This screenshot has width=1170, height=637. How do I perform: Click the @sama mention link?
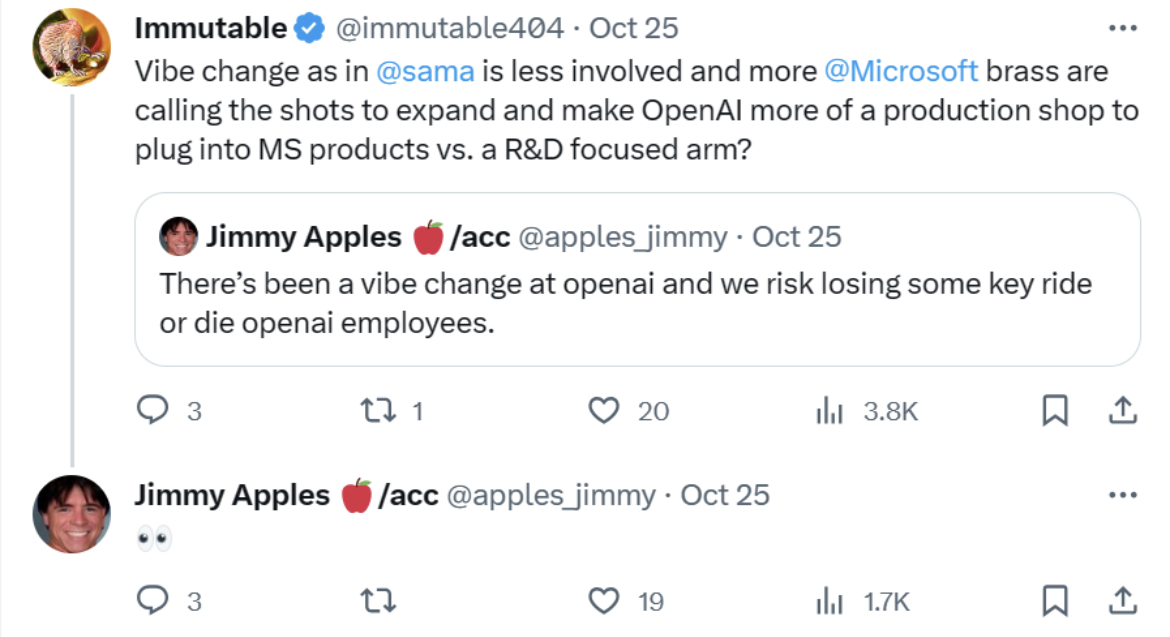pyautogui.click(x=425, y=72)
